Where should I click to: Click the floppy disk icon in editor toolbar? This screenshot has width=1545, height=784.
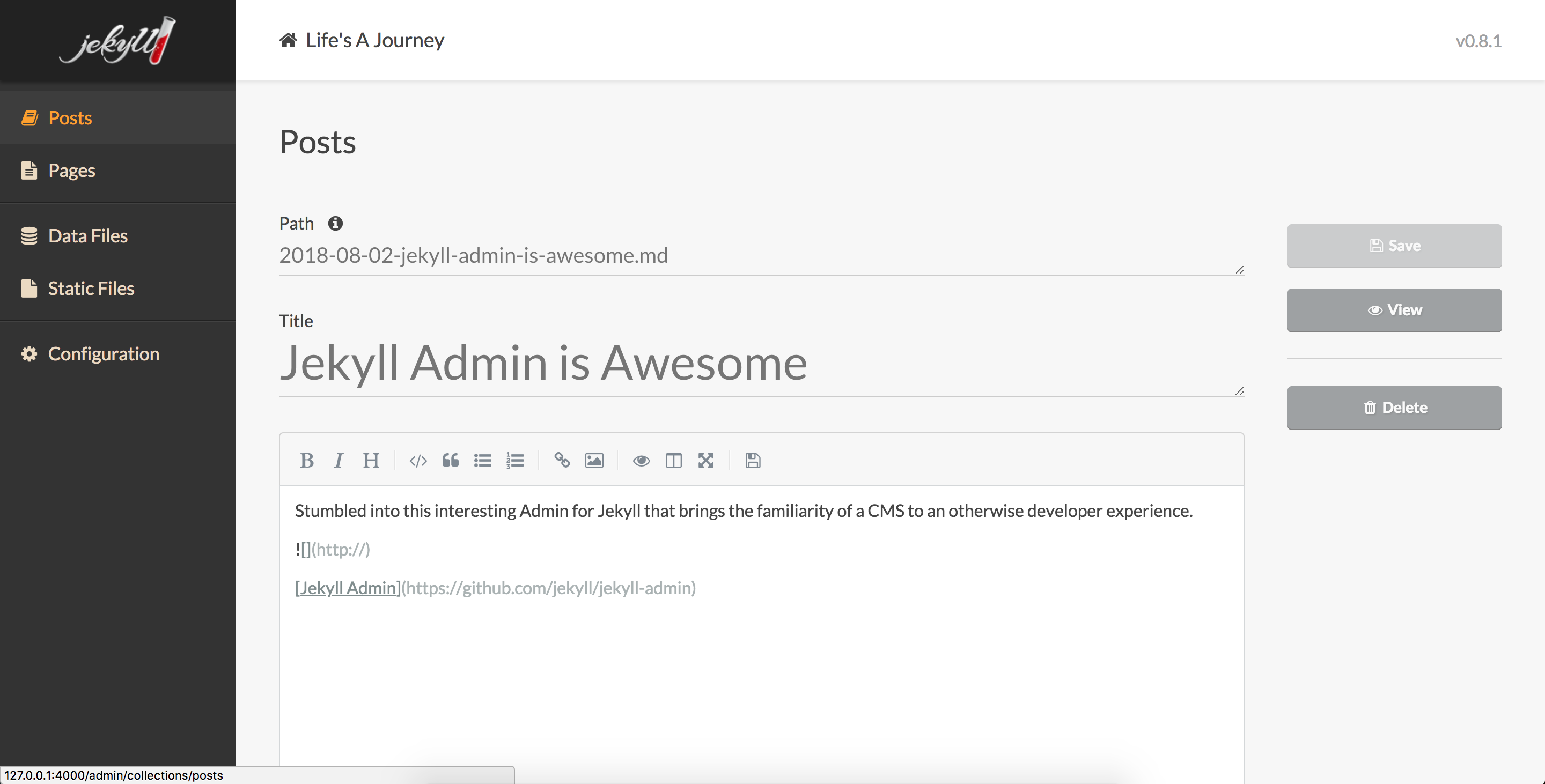(x=753, y=460)
